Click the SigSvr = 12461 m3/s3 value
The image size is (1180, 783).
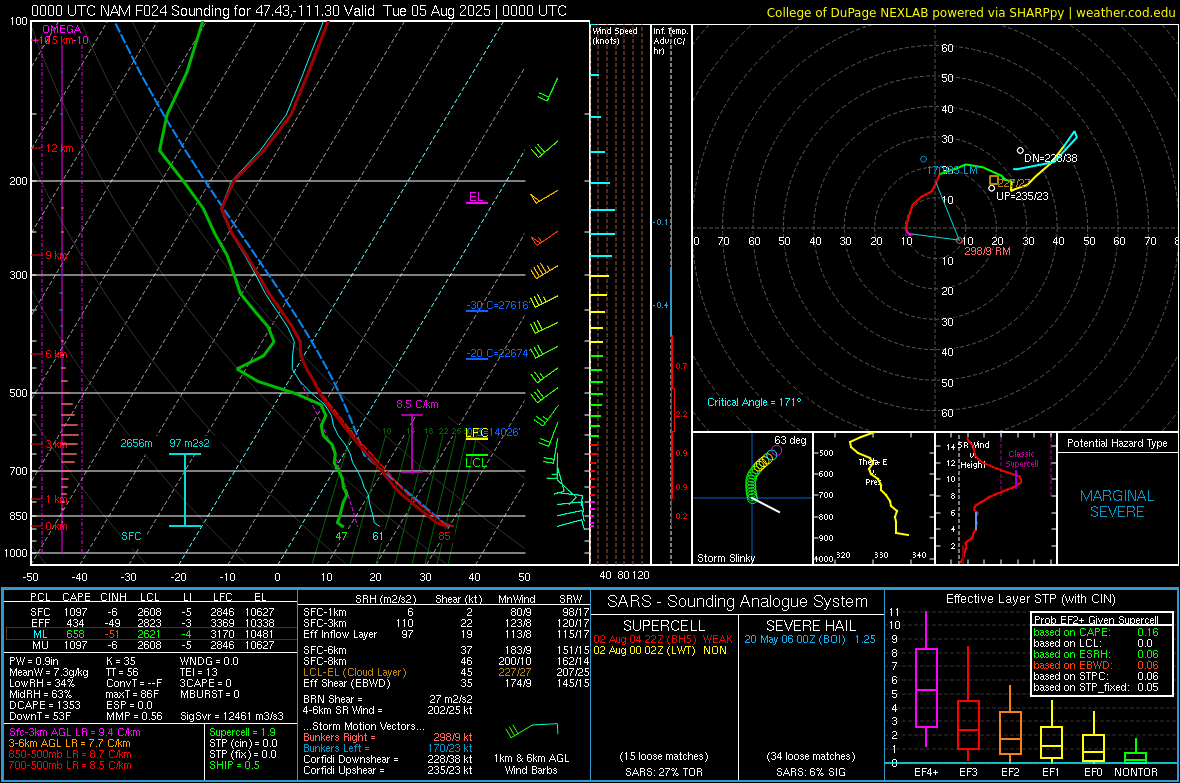(231, 716)
